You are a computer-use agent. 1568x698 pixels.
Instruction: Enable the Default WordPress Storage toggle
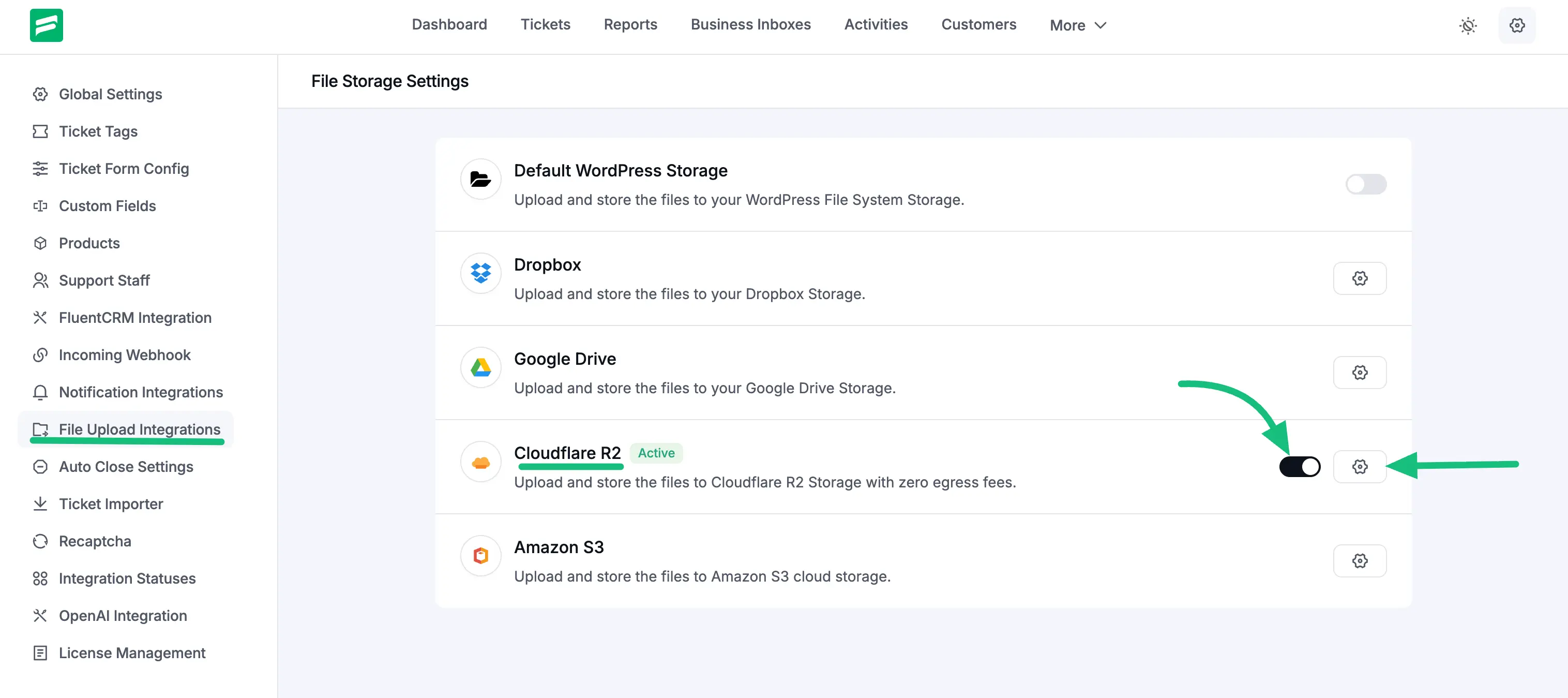click(x=1366, y=184)
